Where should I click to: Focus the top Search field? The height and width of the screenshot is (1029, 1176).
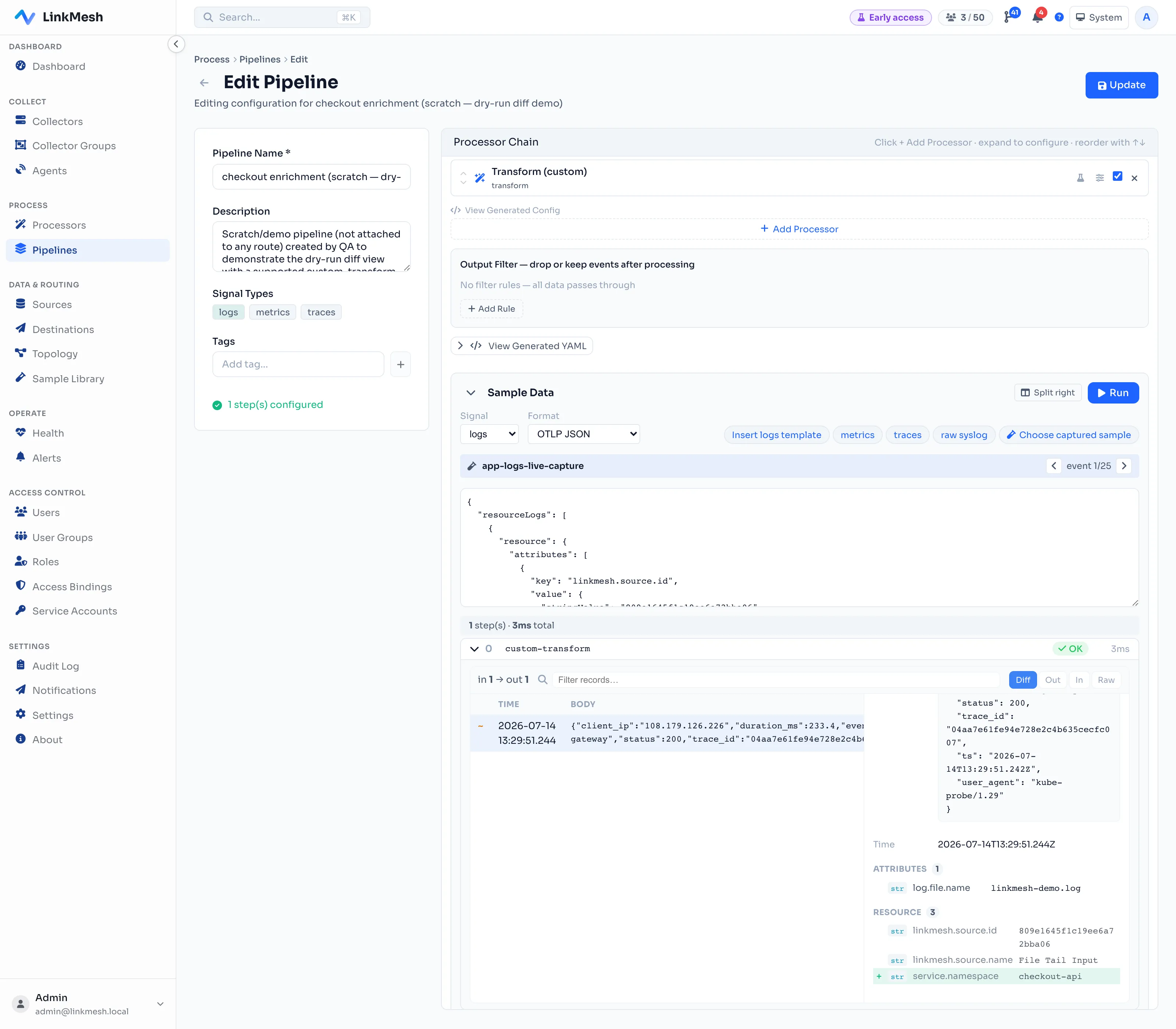click(x=282, y=17)
